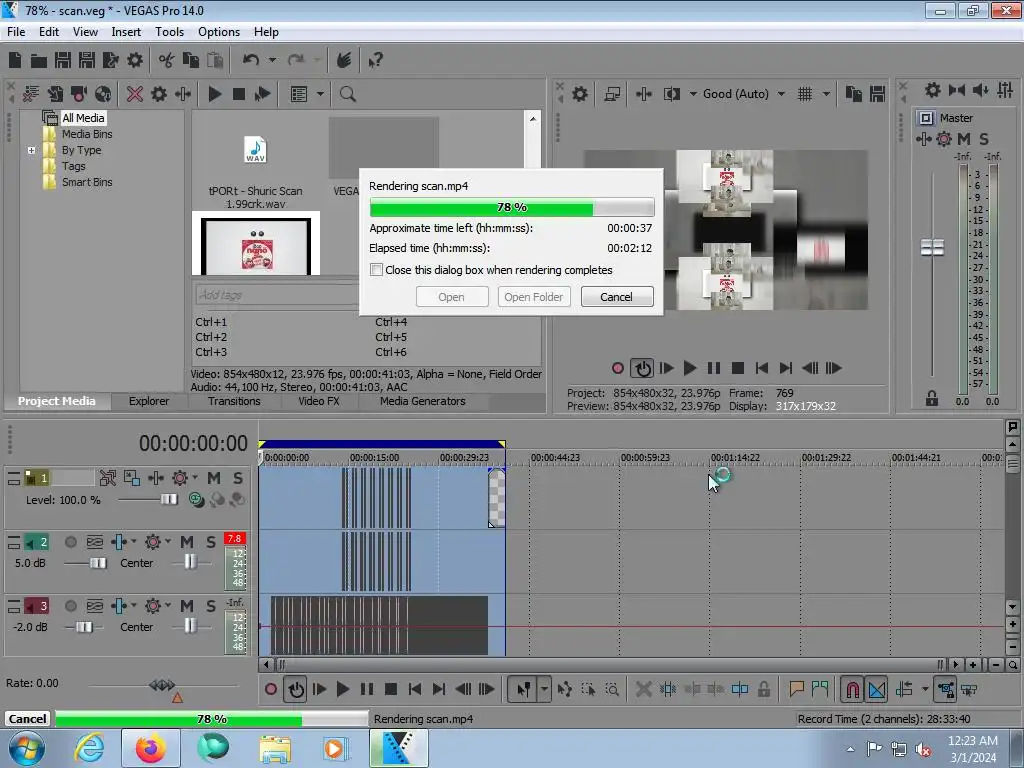Click track 2 FX icon
This screenshot has width=1024, height=768.
[x=119, y=542]
